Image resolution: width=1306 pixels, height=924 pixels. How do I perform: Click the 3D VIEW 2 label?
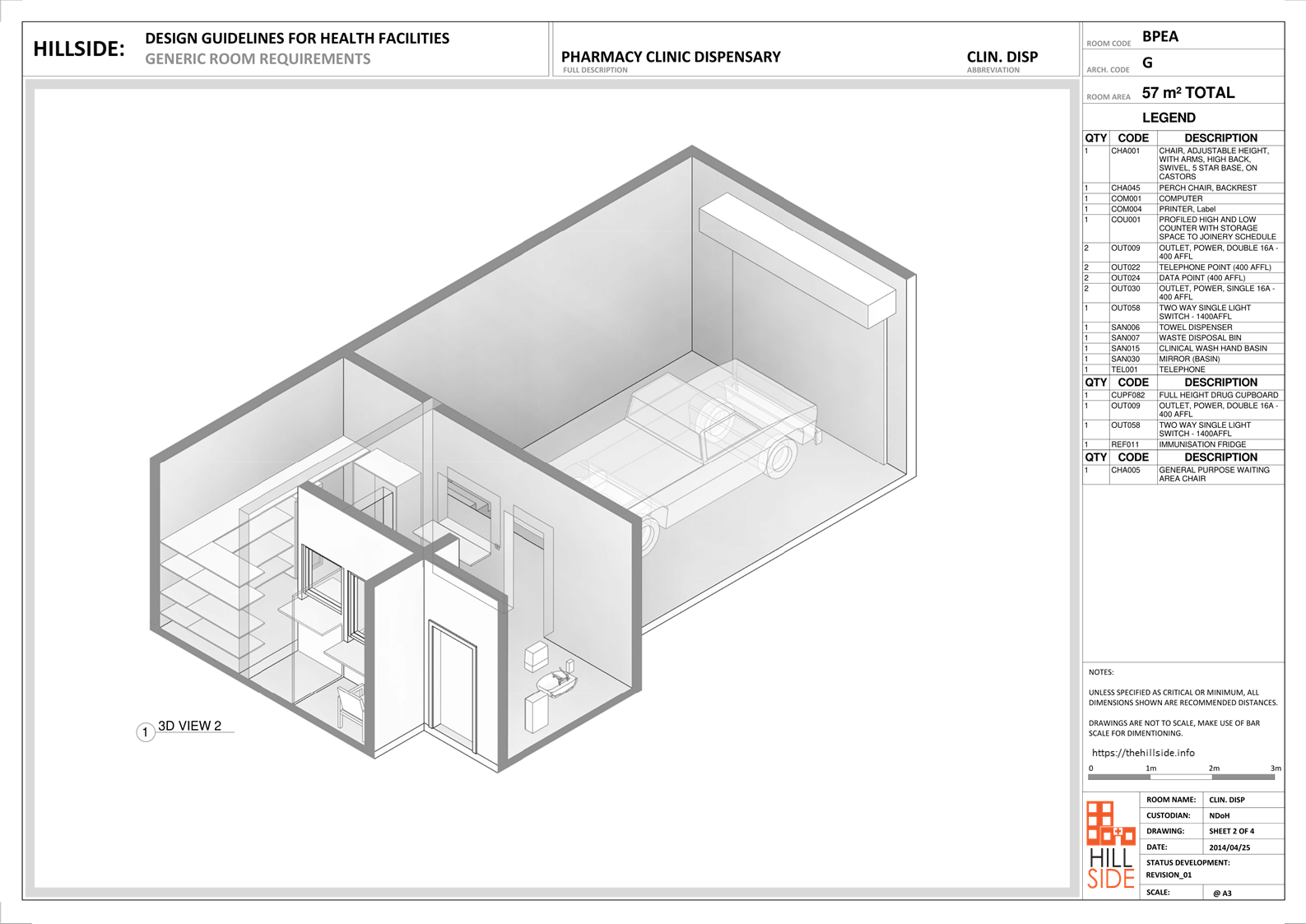189,726
